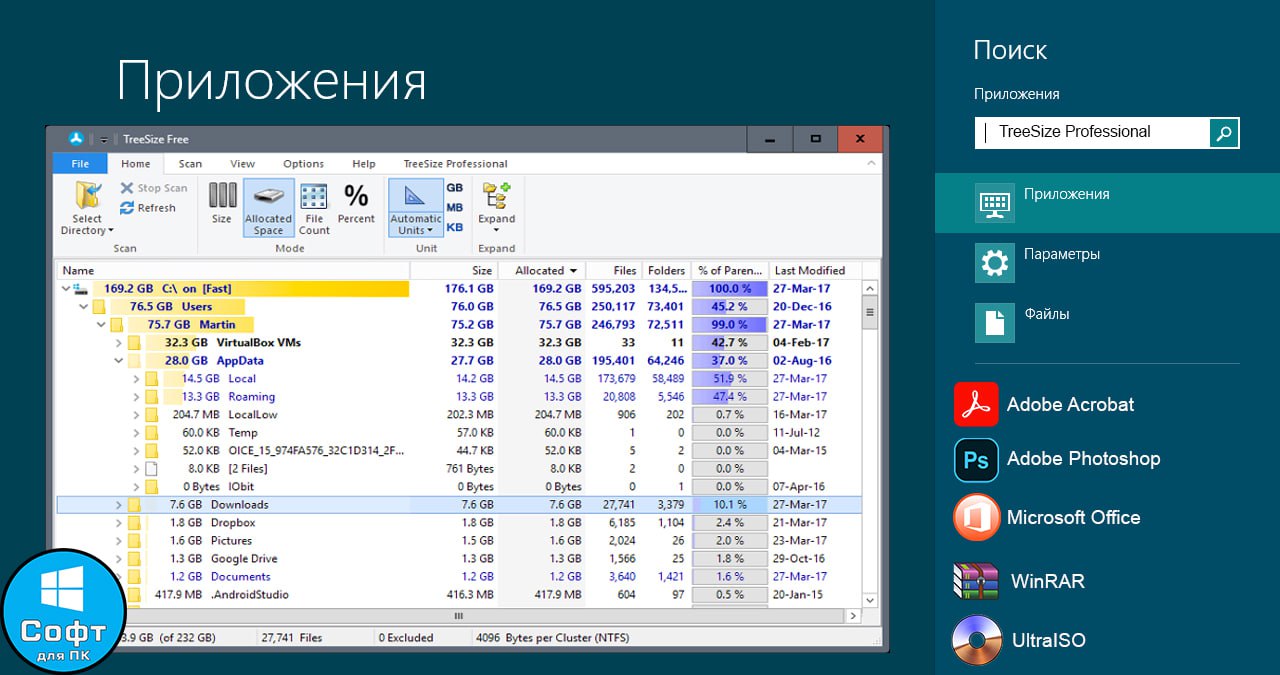Select the Приложения search category
Image resolution: width=1280 pixels, height=675 pixels.
coord(1107,203)
